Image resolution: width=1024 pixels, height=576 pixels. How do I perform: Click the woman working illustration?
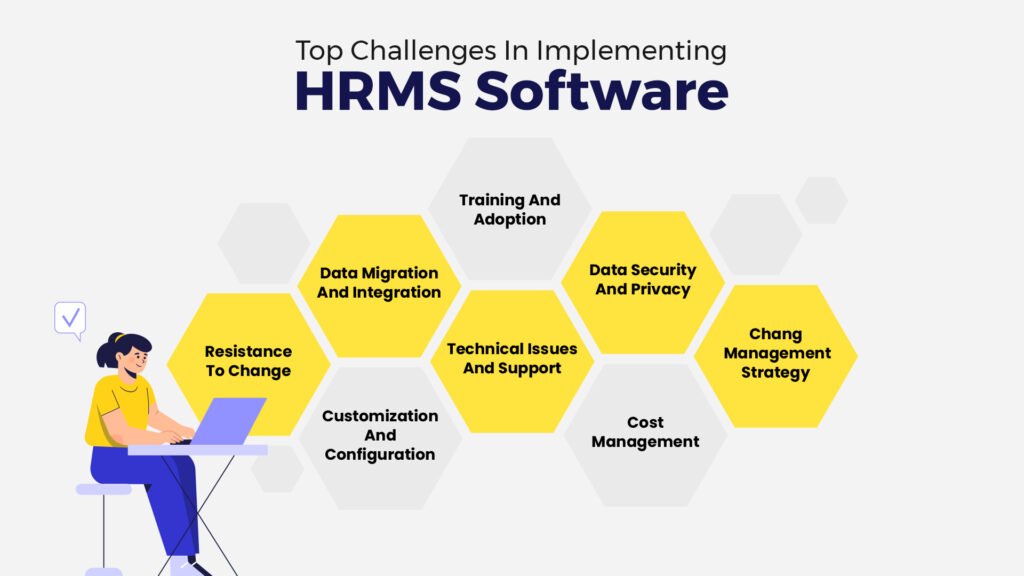pyautogui.click(x=130, y=400)
